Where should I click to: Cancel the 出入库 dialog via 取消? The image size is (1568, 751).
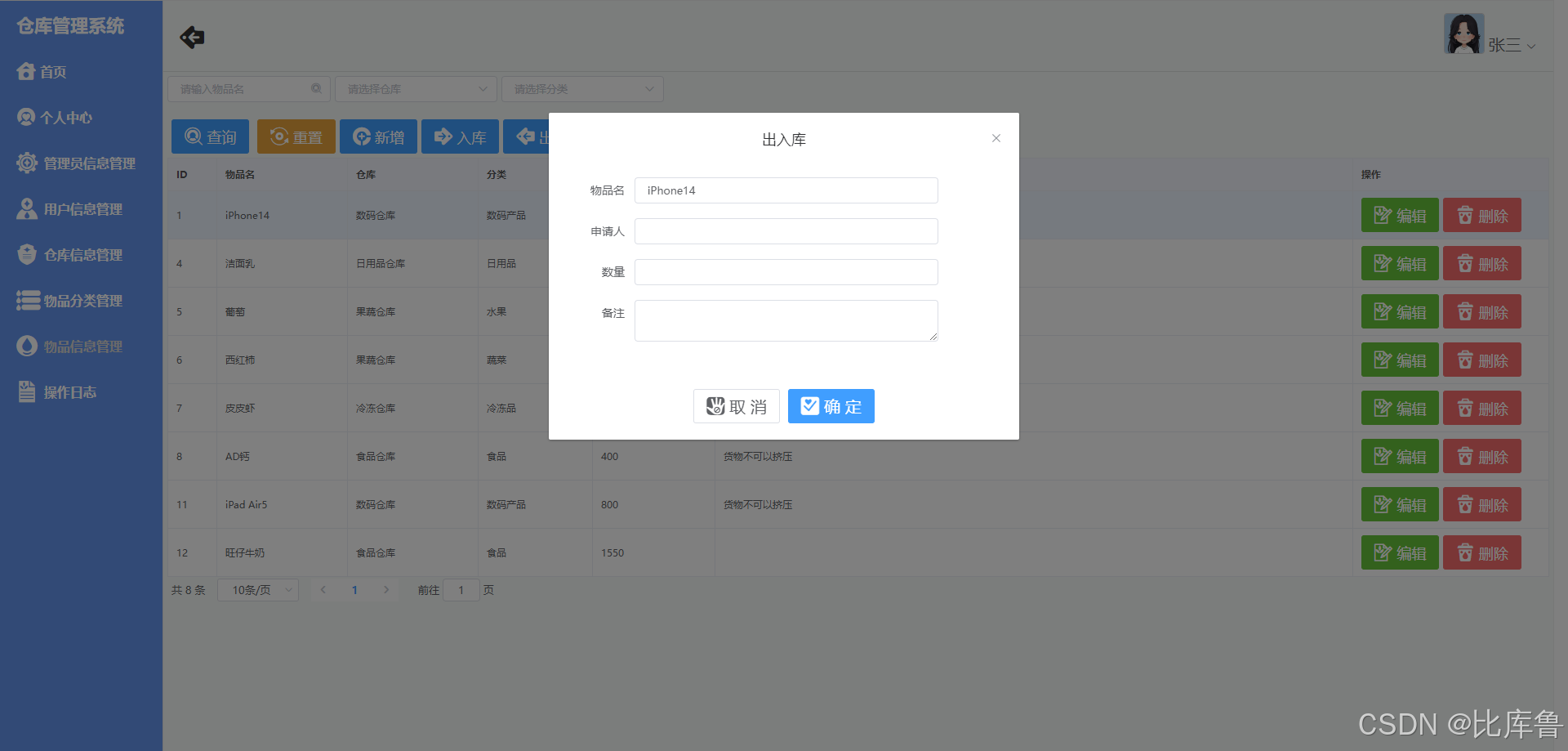pos(735,406)
